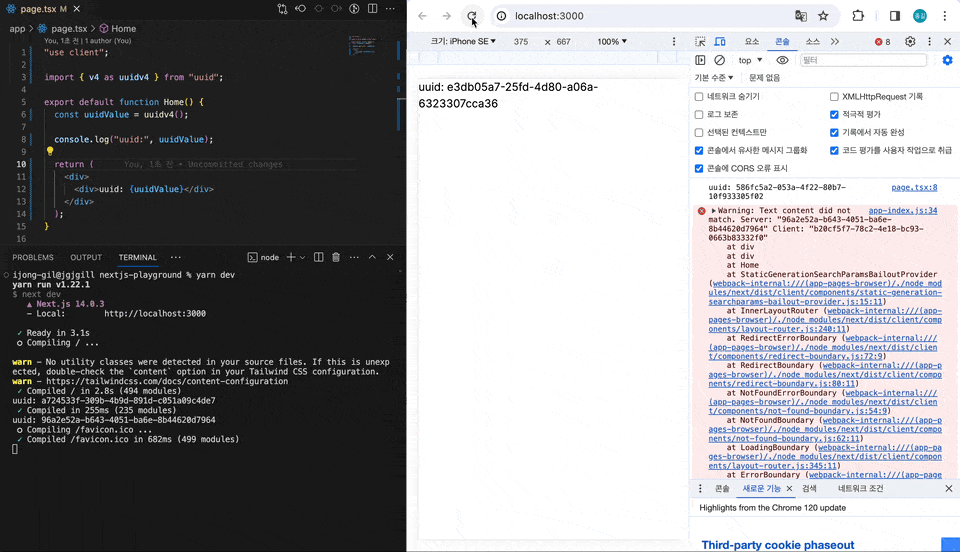Reload the localhost:3000 page

click(x=471, y=16)
